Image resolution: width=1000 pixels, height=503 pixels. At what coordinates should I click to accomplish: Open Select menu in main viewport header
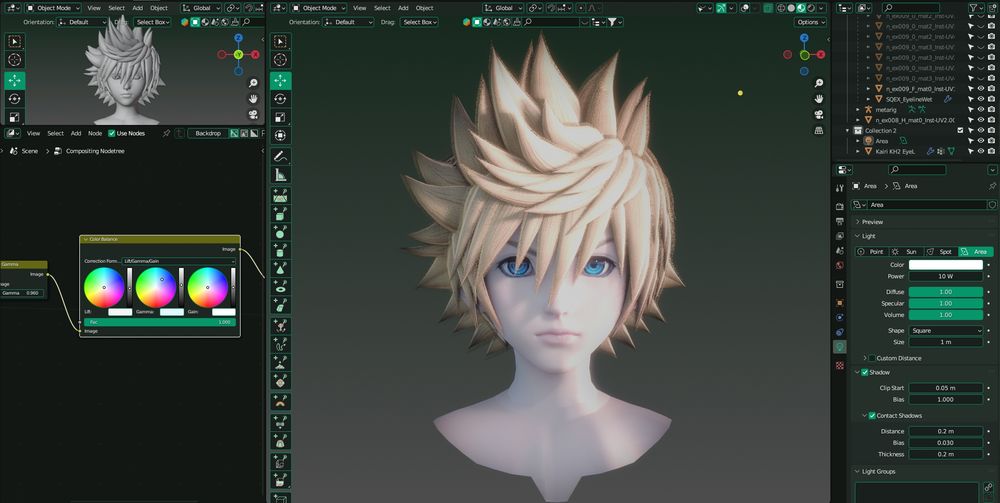[382, 8]
